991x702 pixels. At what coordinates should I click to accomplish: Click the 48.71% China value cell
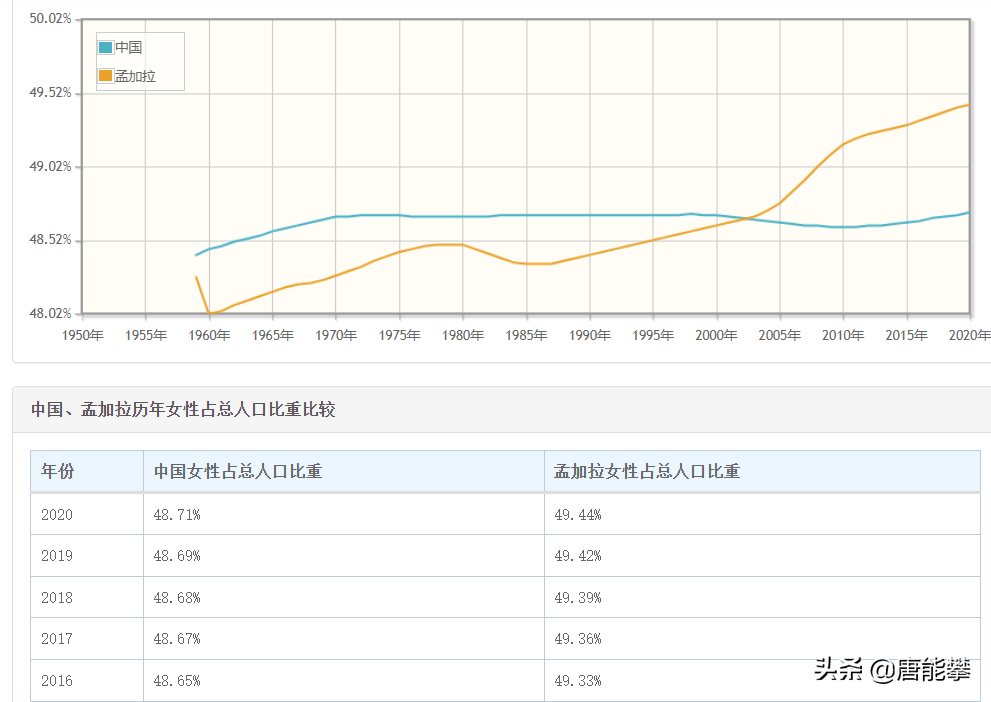[x=344, y=514]
